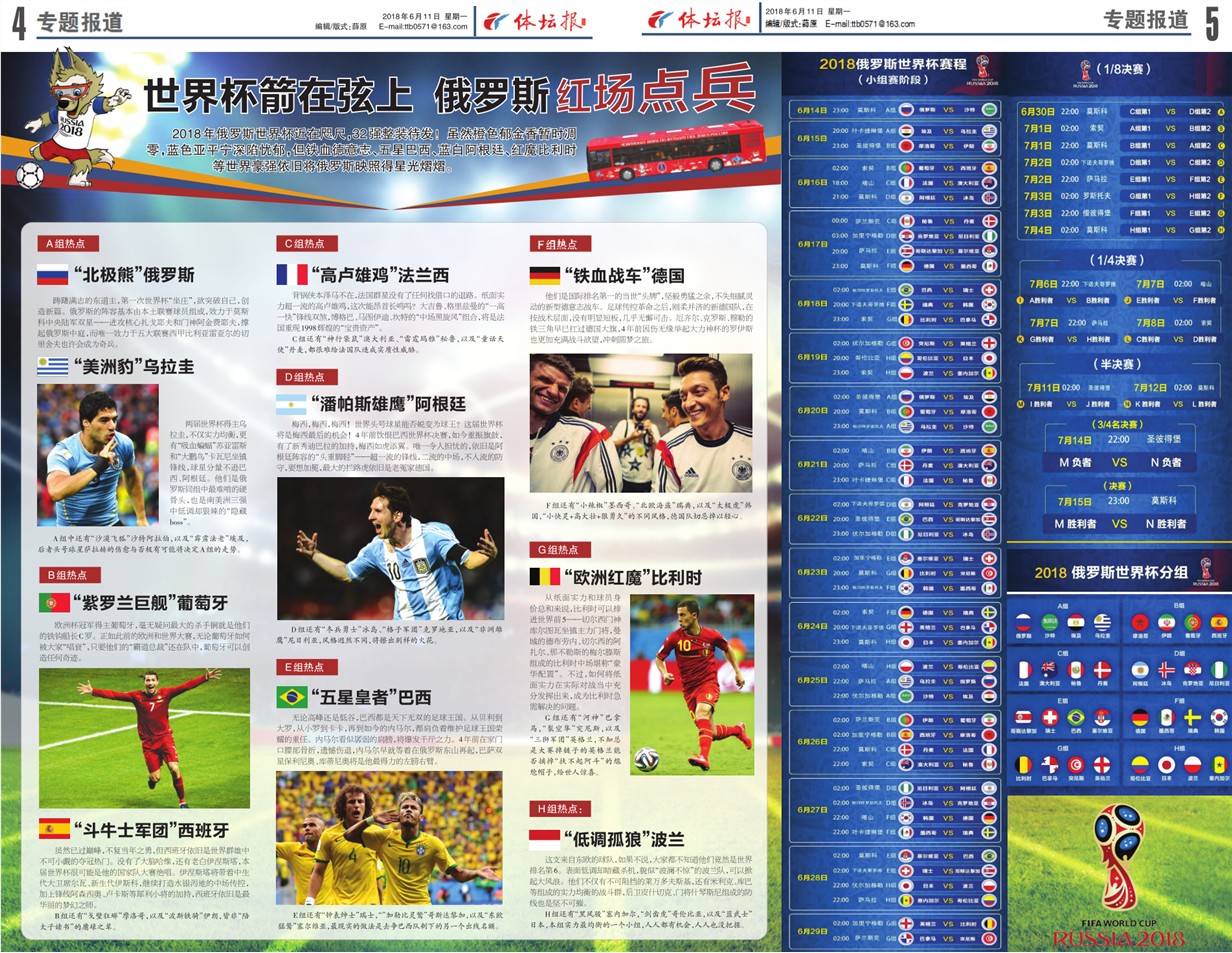Viewport: 1232px width, 953px height.
Task: Click the German players photo under 德国
Action: click(640, 423)
